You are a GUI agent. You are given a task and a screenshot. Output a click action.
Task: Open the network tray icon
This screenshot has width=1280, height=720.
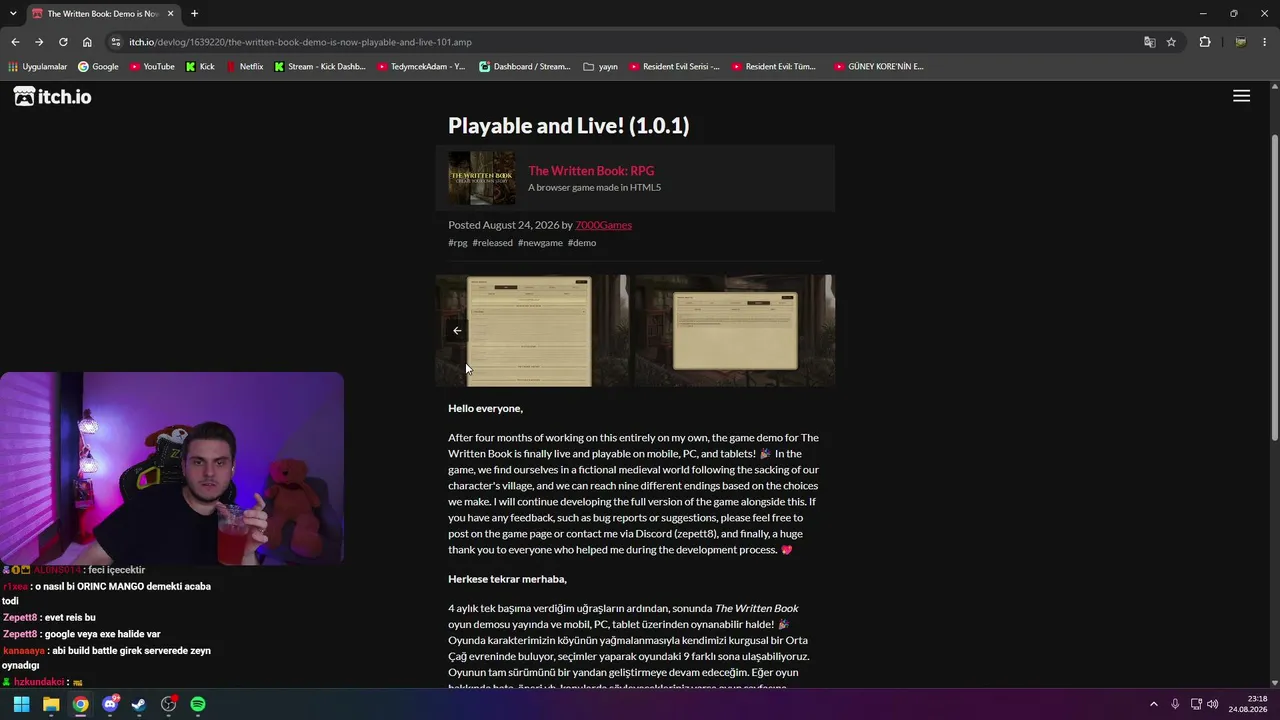(1196, 704)
